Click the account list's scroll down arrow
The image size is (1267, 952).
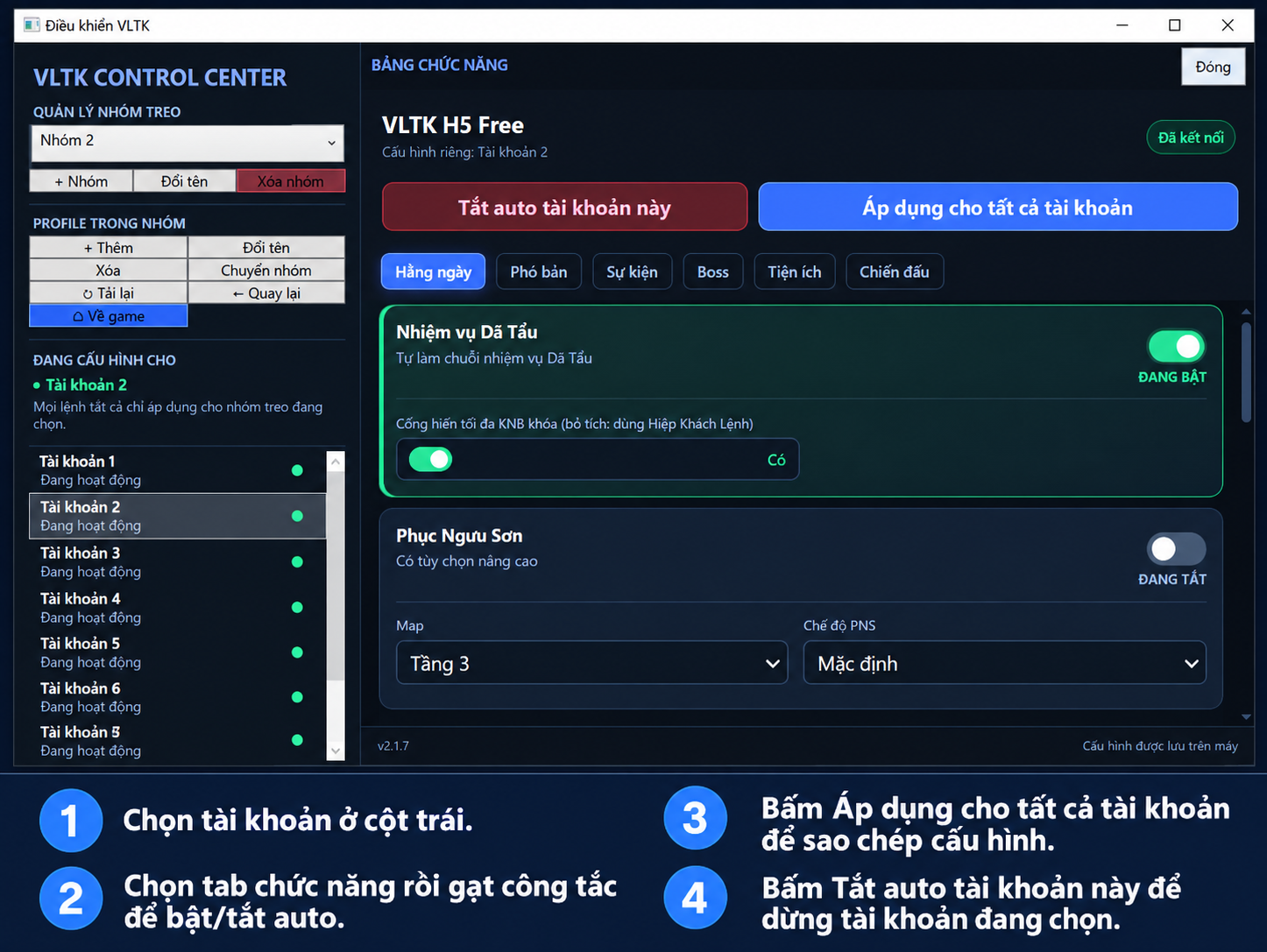coord(336,751)
